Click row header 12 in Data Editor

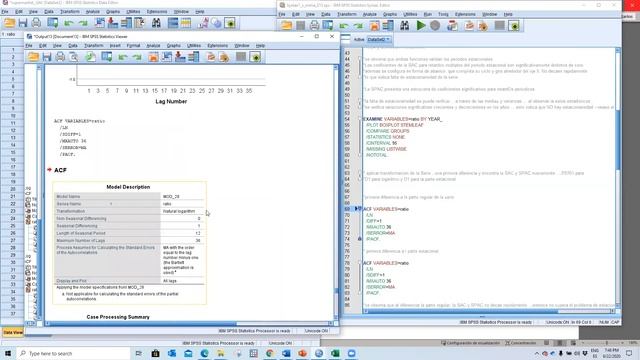pyautogui.click(x=13, y=130)
